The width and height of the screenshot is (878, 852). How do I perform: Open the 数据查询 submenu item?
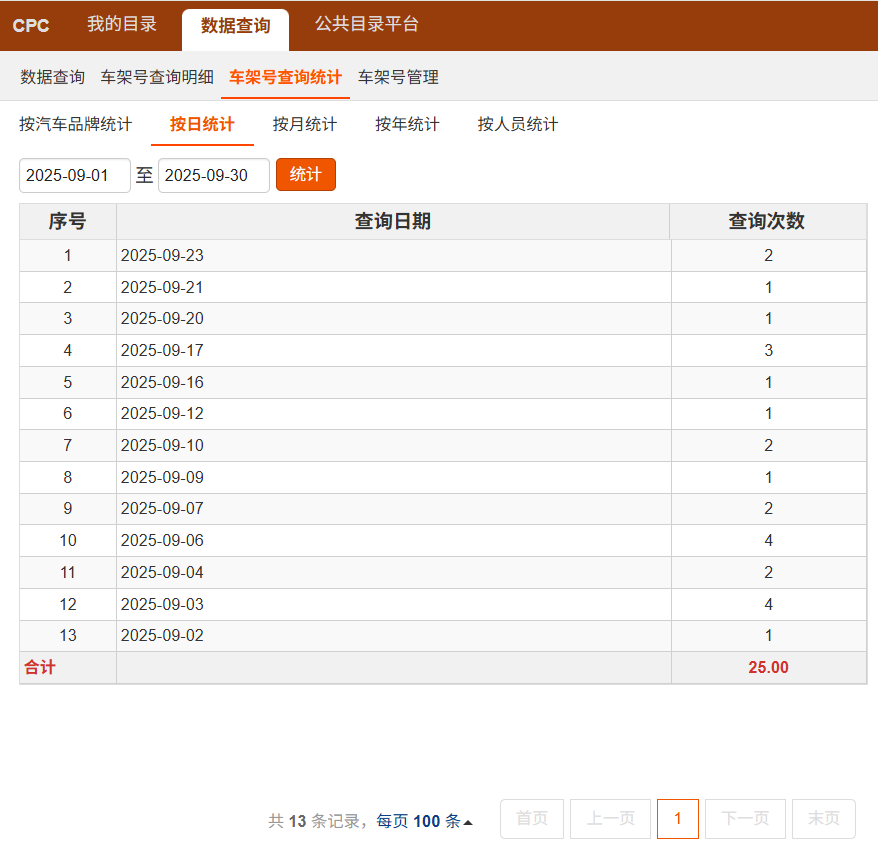pos(53,77)
